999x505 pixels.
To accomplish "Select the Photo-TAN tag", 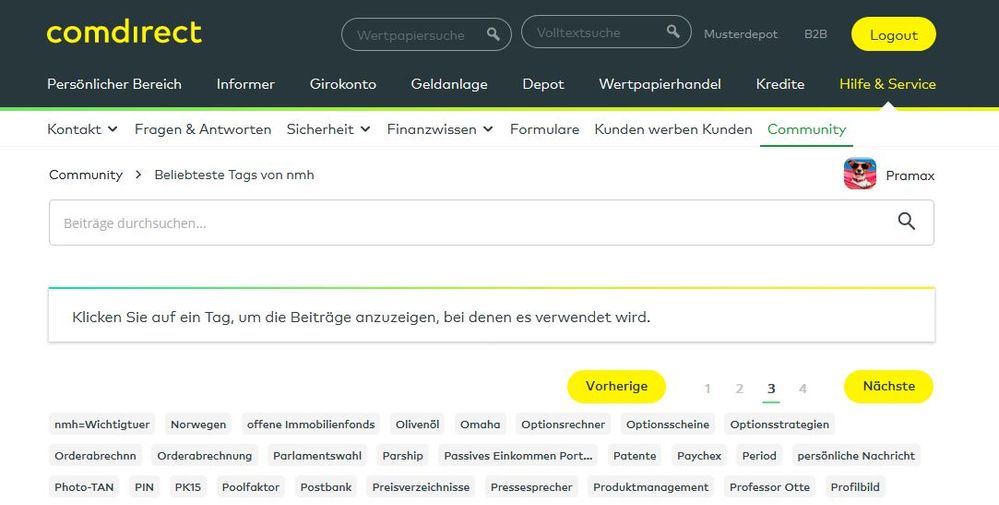I will pos(86,487).
